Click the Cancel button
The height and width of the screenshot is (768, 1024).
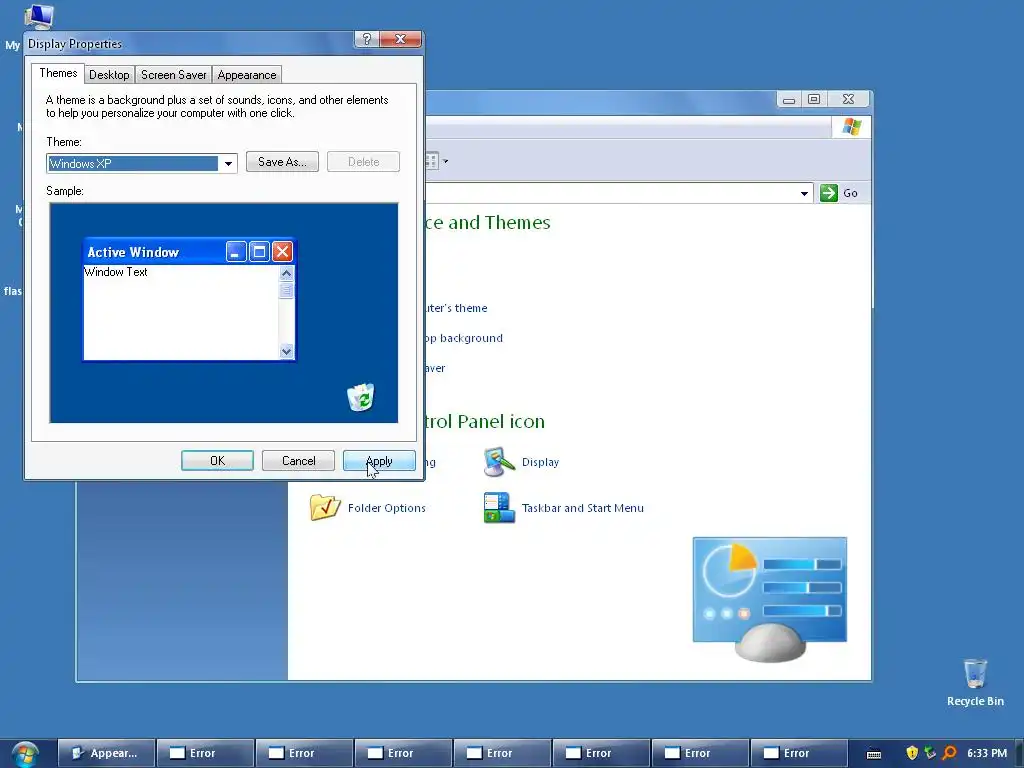point(298,461)
